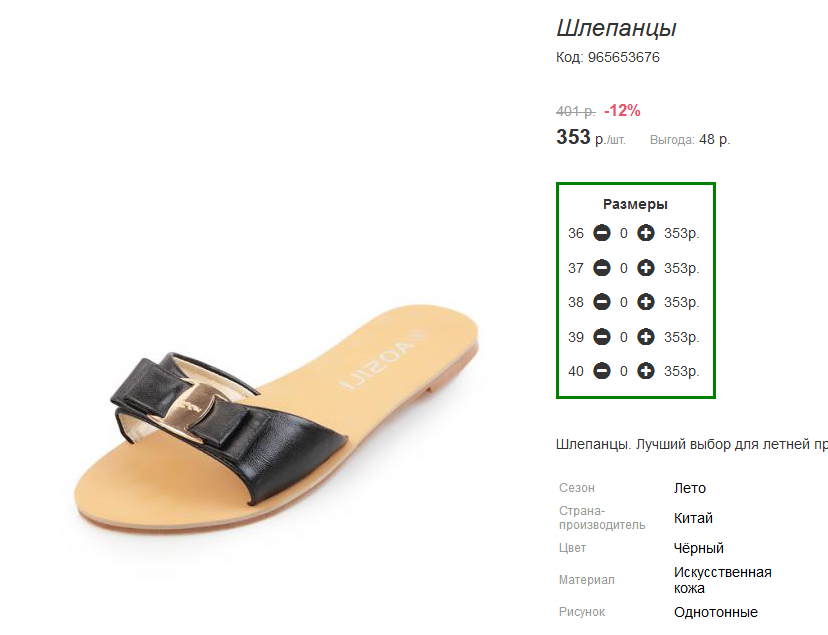
Task: Remove one pair of size 37
Action: coord(601,268)
